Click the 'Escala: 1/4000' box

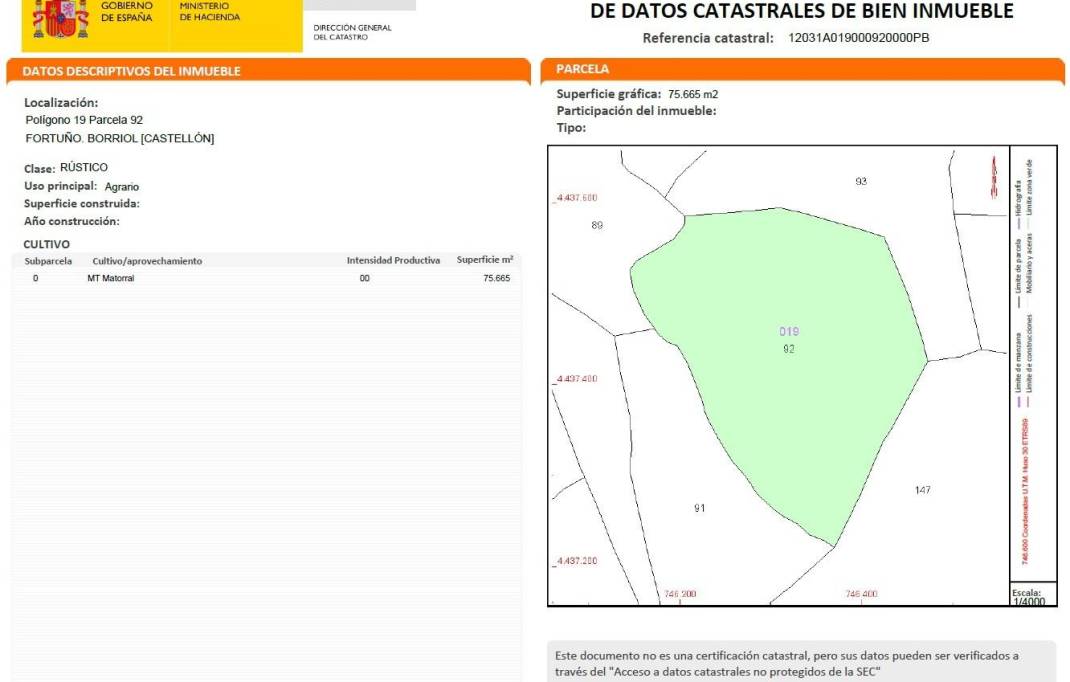click(x=1032, y=595)
